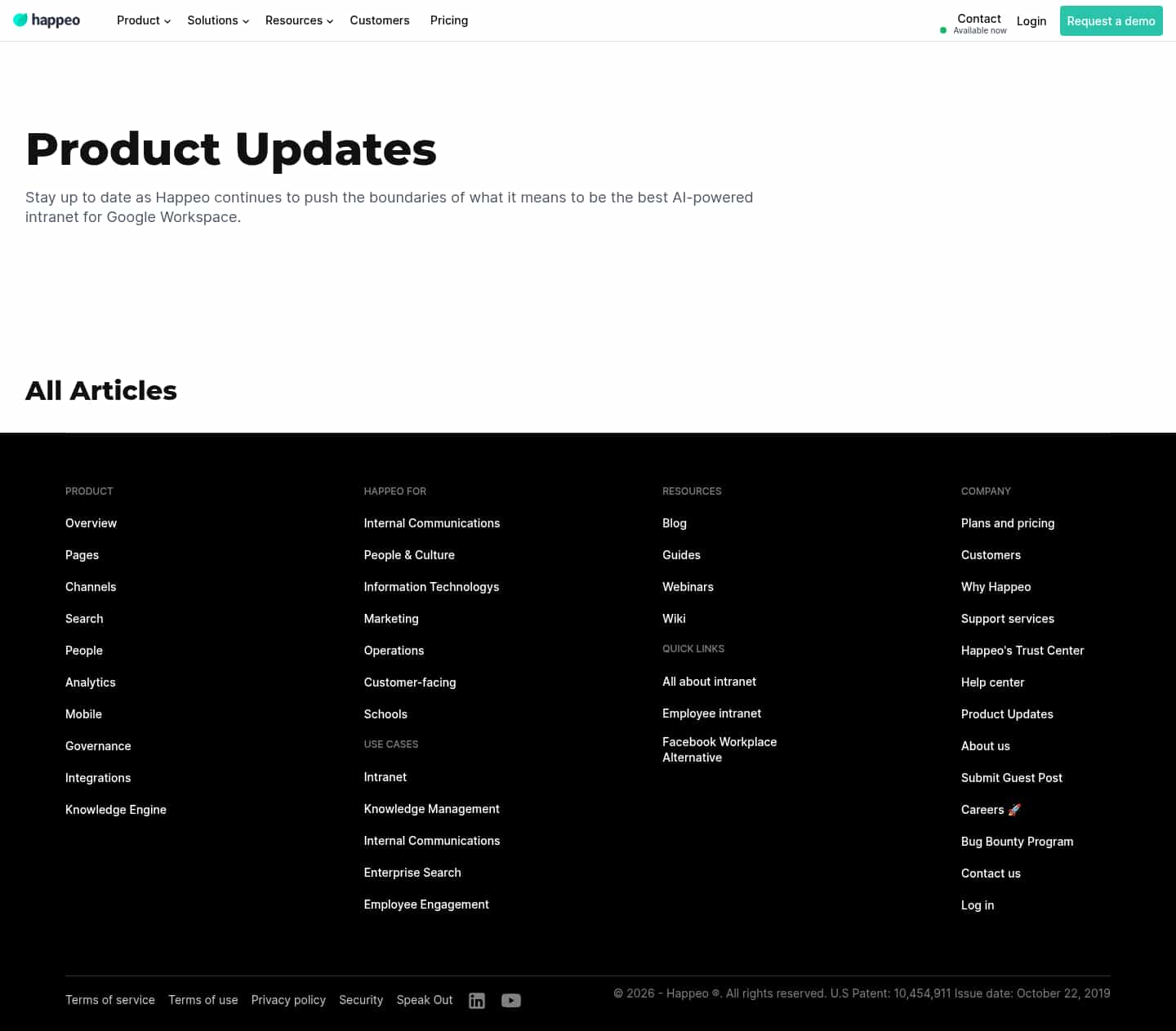The height and width of the screenshot is (1031, 1176).
Task: View the Privacy policy
Action: coord(288,999)
